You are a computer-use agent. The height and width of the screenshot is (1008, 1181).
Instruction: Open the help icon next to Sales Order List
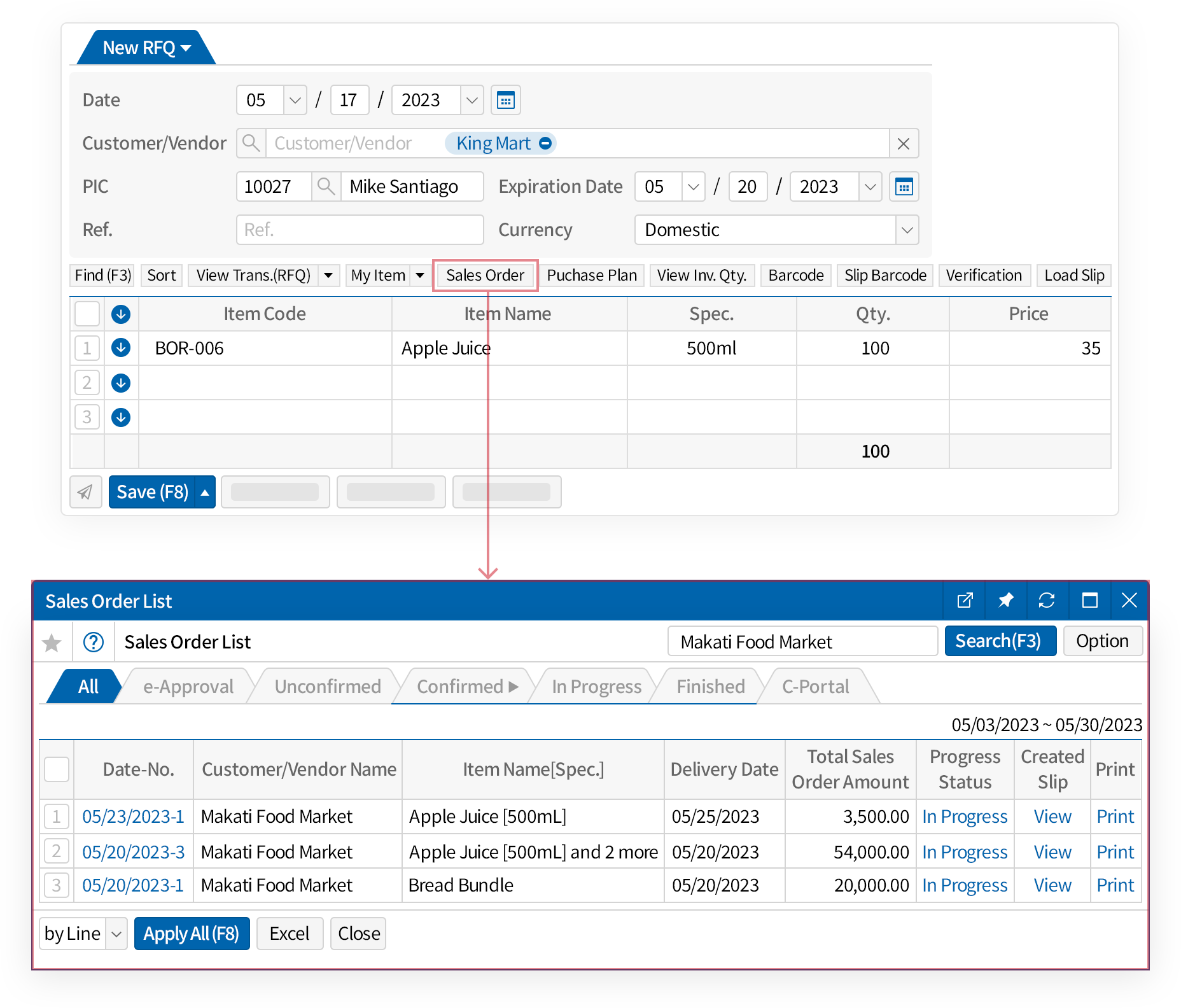(93, 641)
